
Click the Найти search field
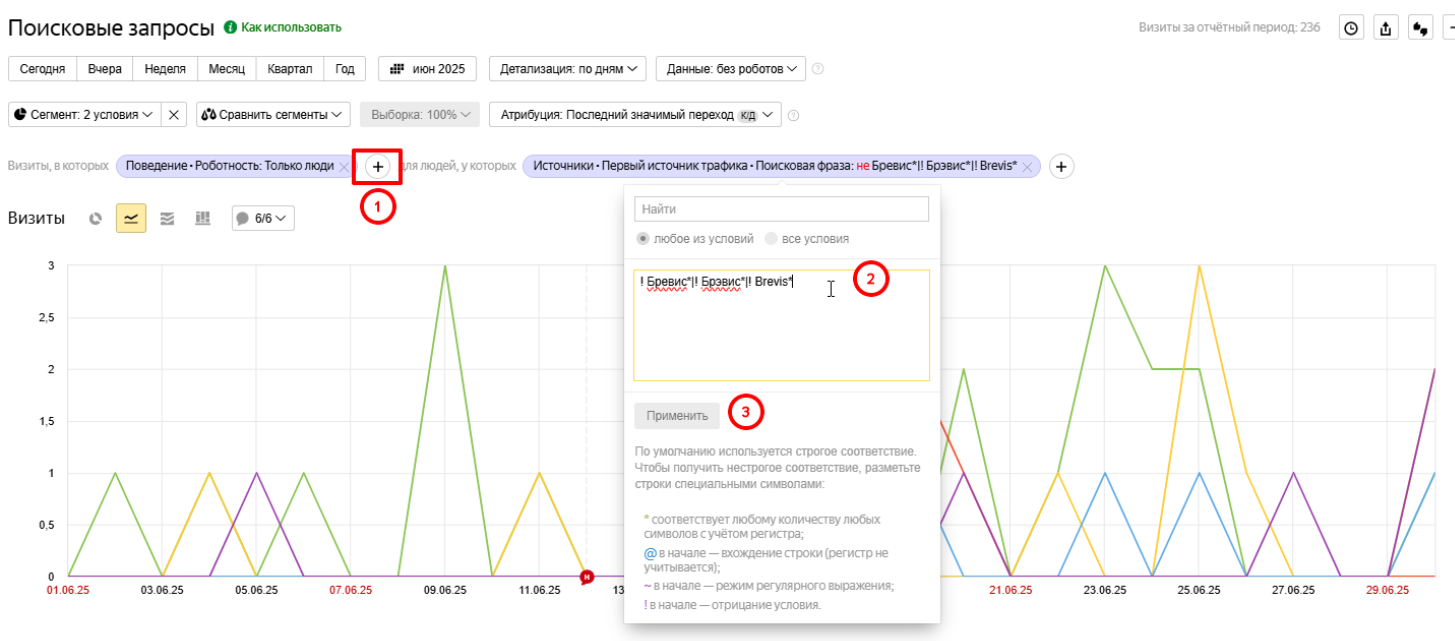[x=782, y=209]
